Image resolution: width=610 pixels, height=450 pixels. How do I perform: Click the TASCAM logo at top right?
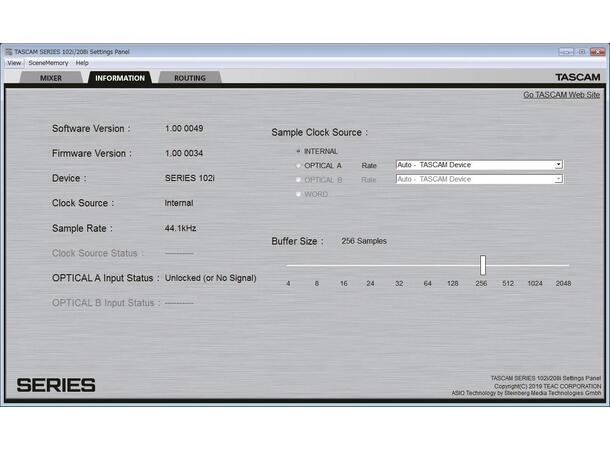(x=578, y=77)
